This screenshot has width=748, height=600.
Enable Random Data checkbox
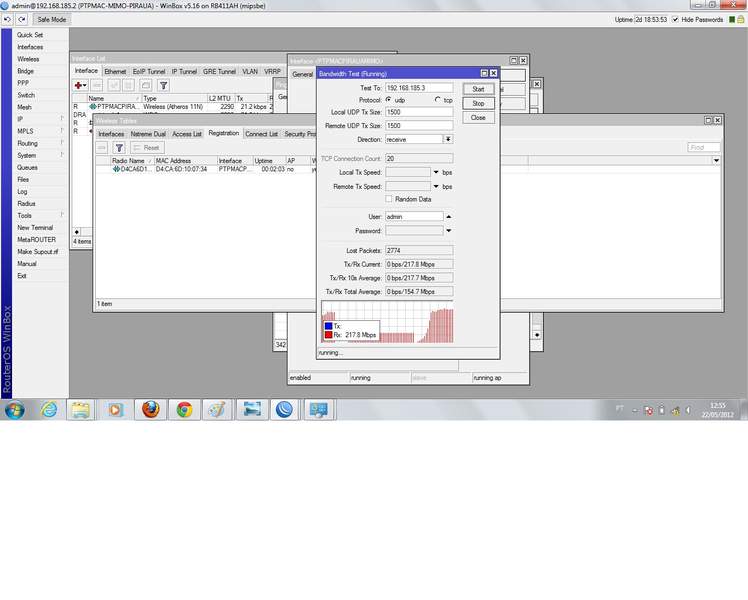coord(389,199)
